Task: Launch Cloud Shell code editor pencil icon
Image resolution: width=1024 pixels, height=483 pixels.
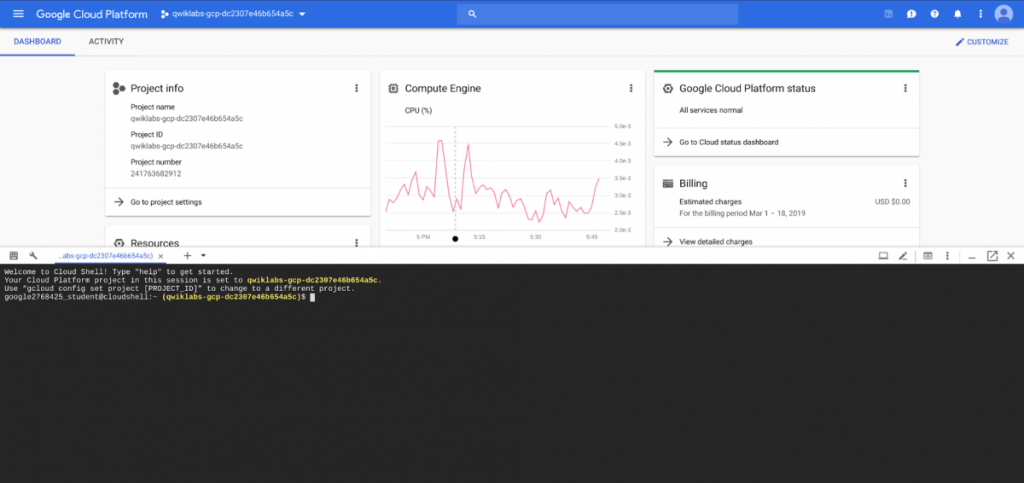Action: [903, 256]
